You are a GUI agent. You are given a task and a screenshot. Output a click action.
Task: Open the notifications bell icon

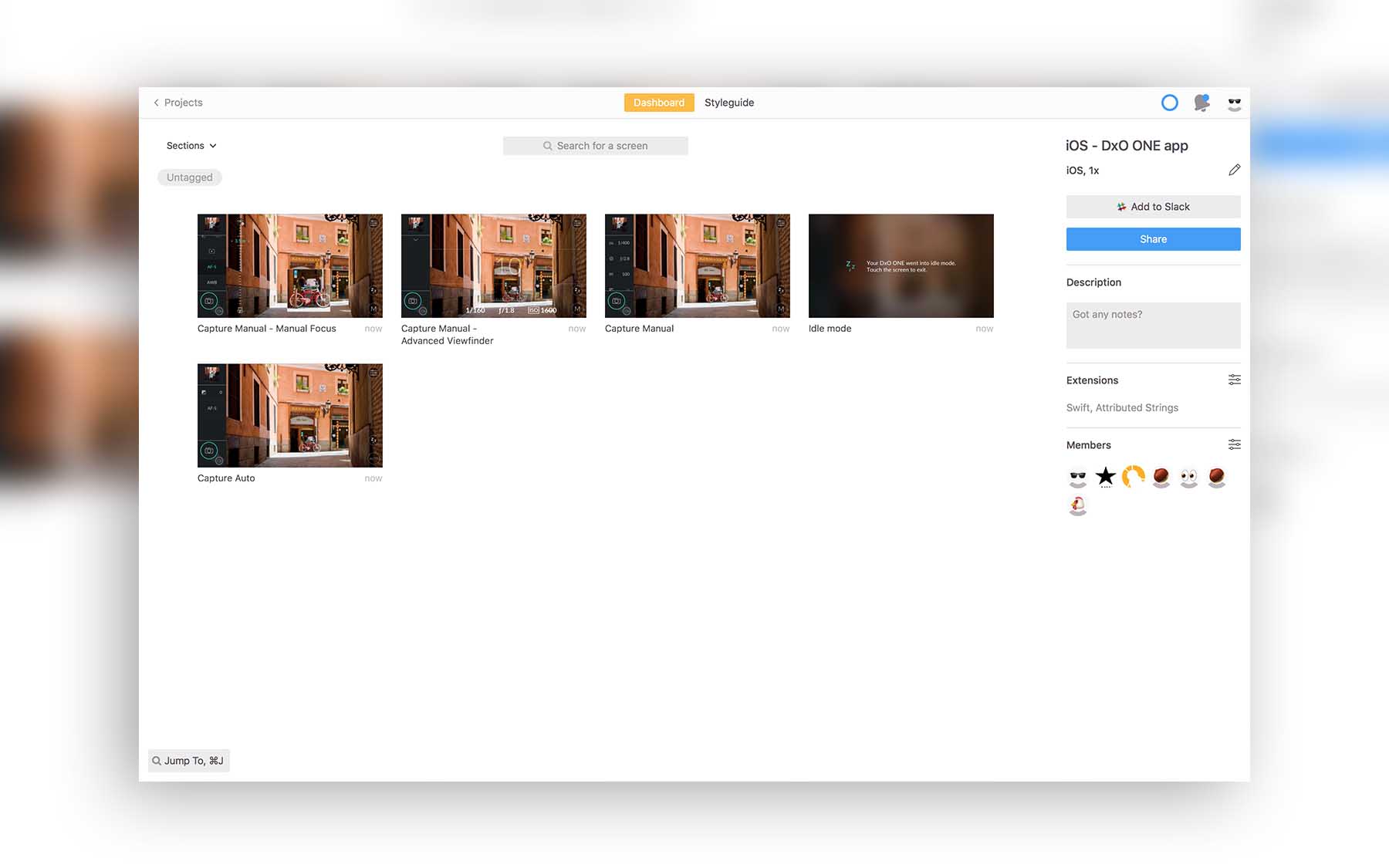click(1201, 103)
